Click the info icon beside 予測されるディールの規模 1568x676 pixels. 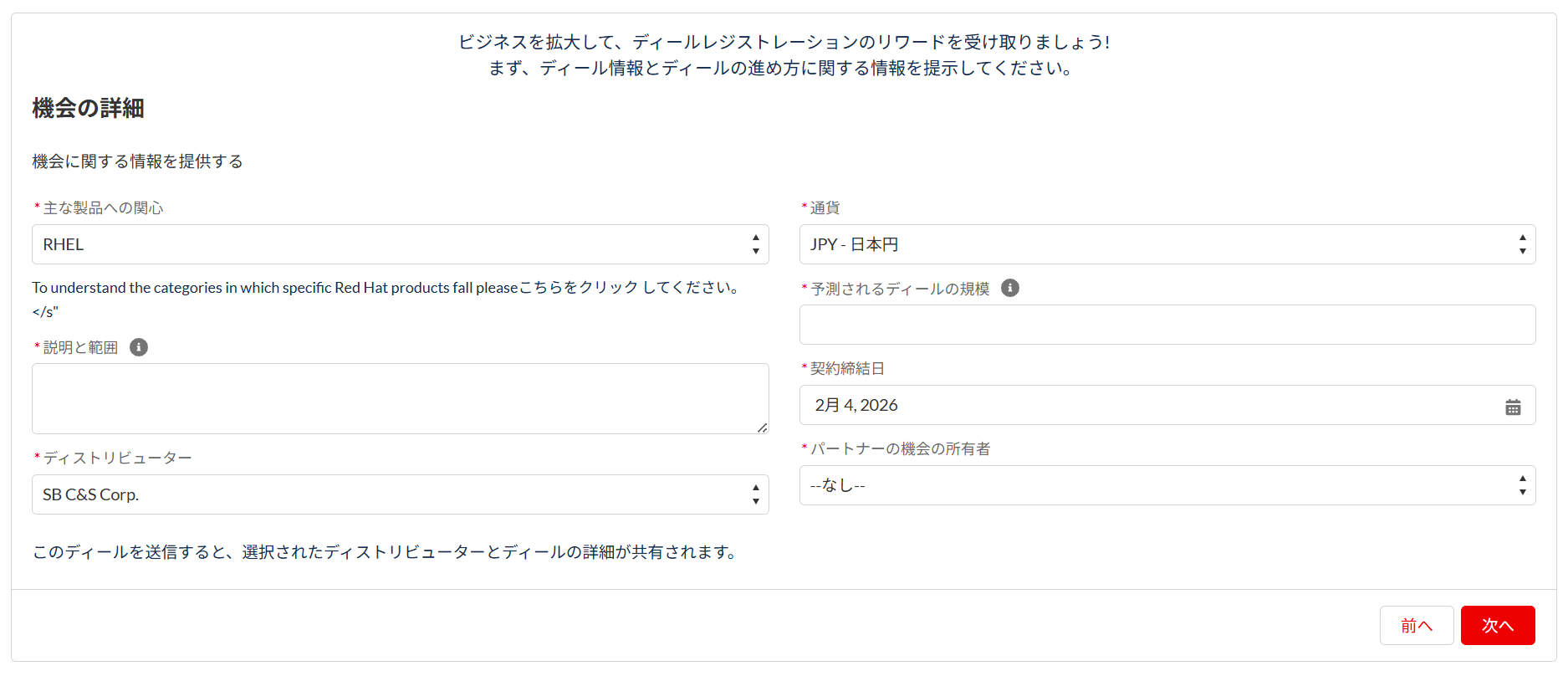(x=1010, y=288)
